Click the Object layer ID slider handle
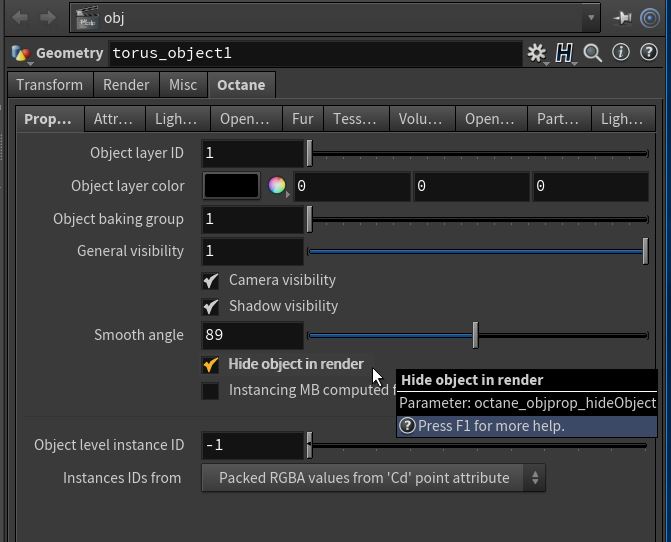This screenshot has width=671, height=542. click(309, 153)
